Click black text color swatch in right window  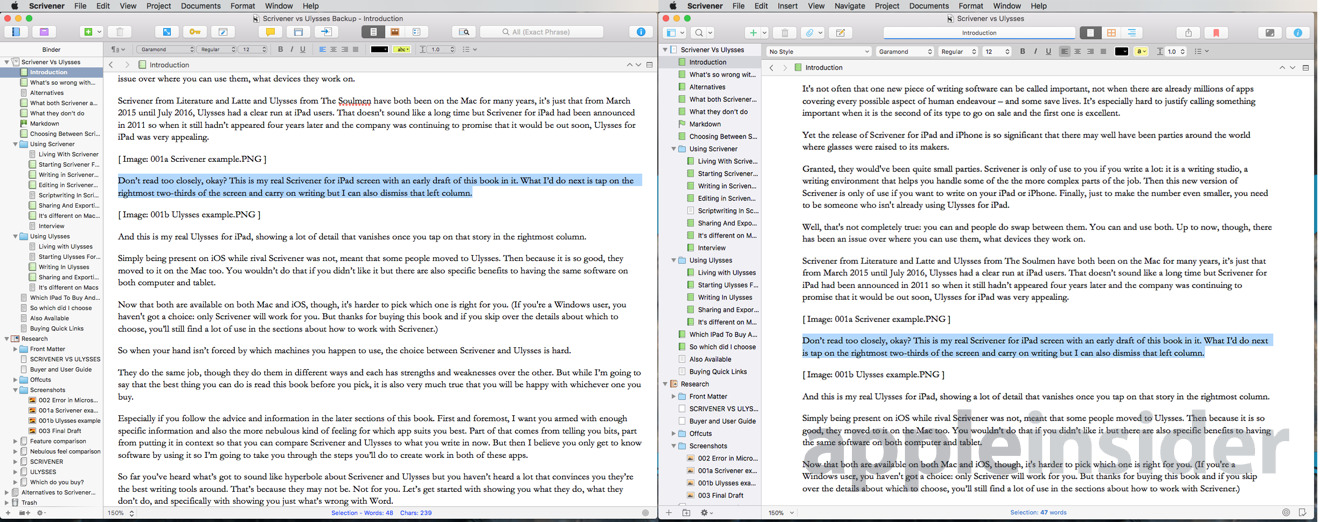point(1122,51)
